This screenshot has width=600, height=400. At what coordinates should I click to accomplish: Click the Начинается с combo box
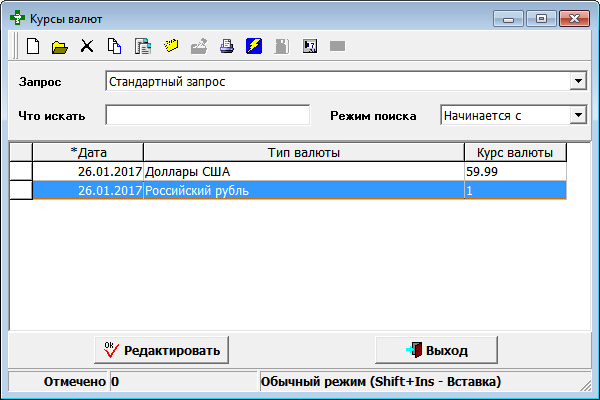tap(514, 115)
